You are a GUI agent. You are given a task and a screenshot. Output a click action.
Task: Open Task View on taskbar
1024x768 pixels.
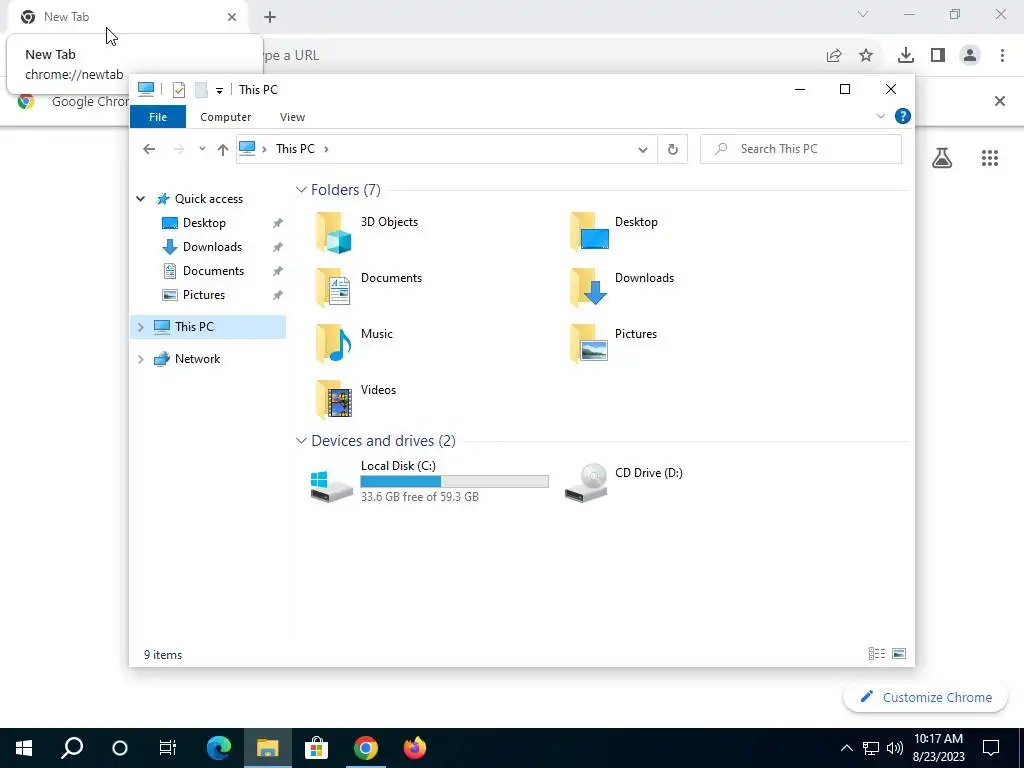click(168, 748)
